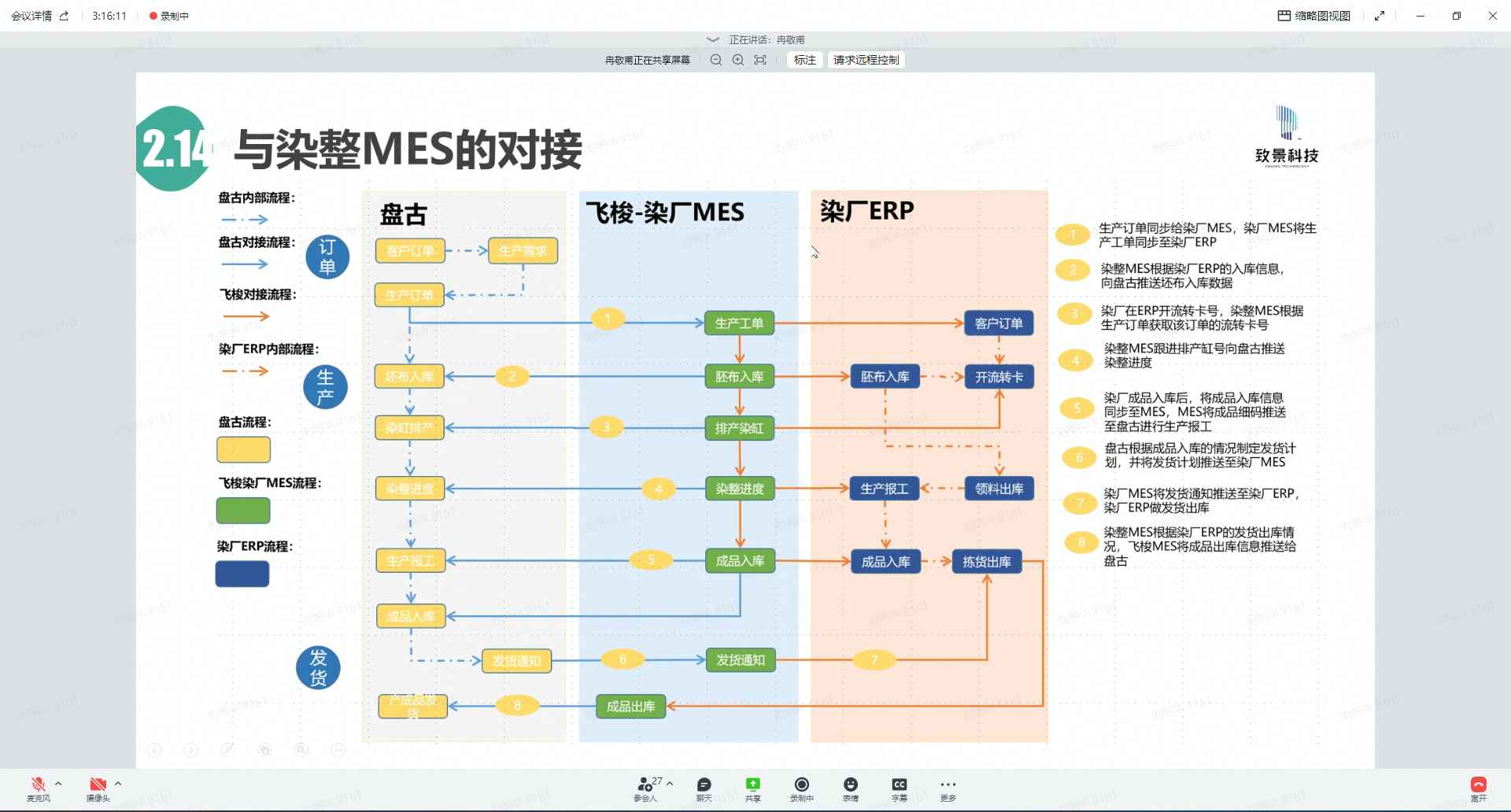Switch to 缩略图视图 thumbnail view
Screen dimensions: 1511x812
pyautogui.click(x=1314, y=16)
